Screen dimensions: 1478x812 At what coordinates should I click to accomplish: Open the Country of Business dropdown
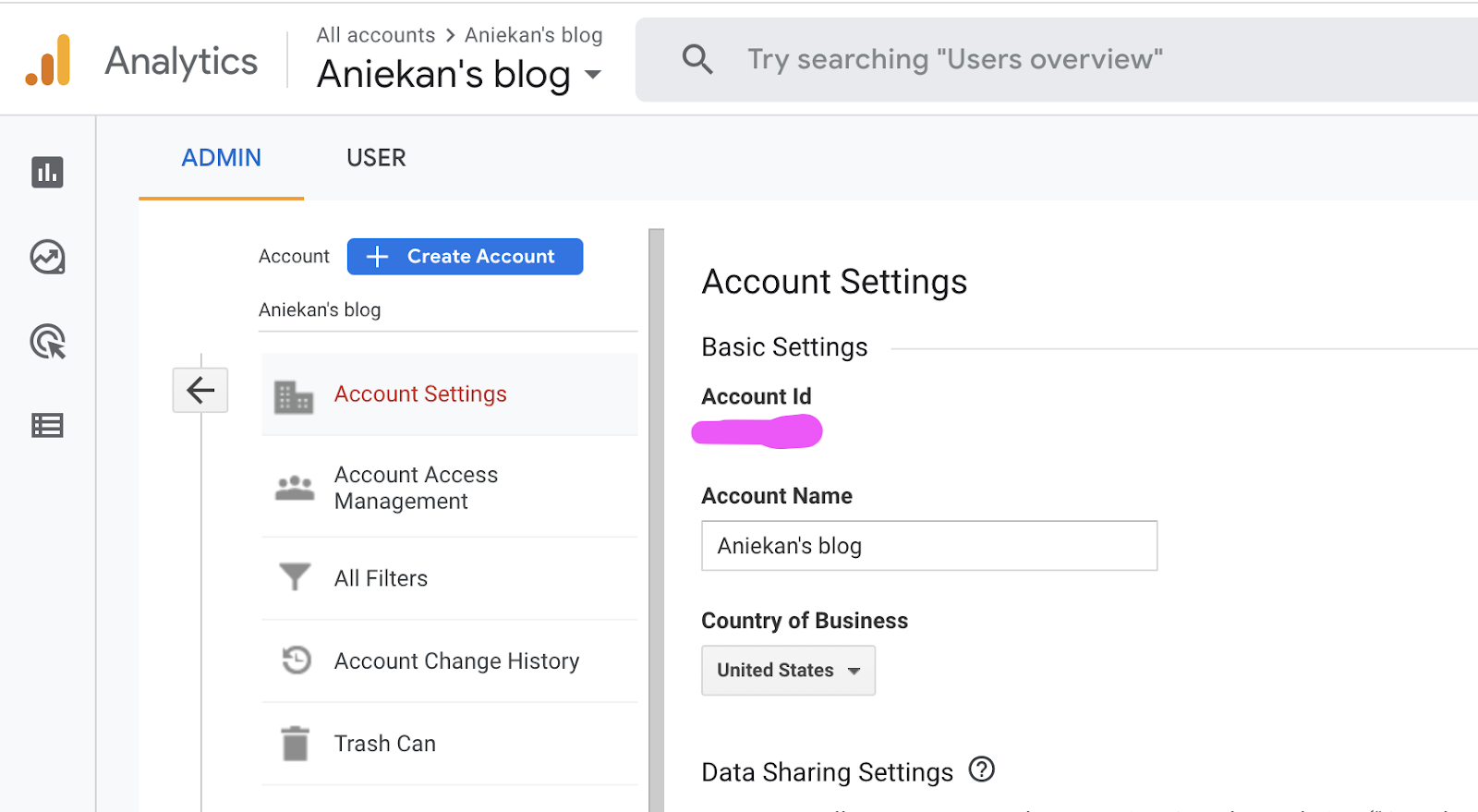click(788, 670)
